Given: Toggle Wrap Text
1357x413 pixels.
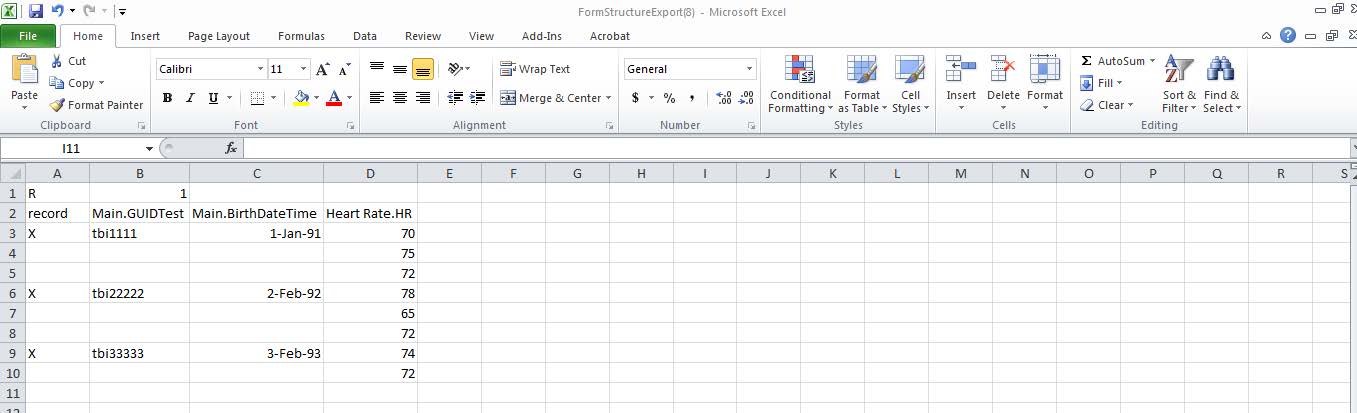Looking at the screenshot, I should coord(535,69).
